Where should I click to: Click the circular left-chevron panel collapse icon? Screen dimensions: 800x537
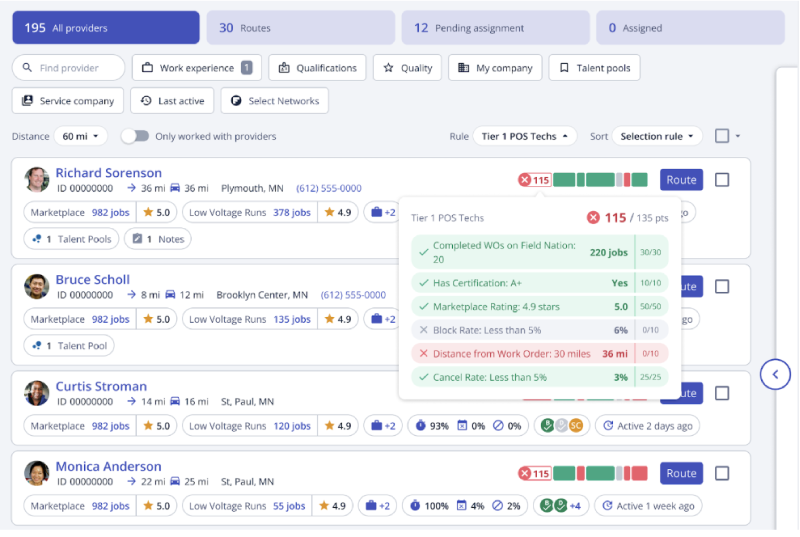[776, 375]
